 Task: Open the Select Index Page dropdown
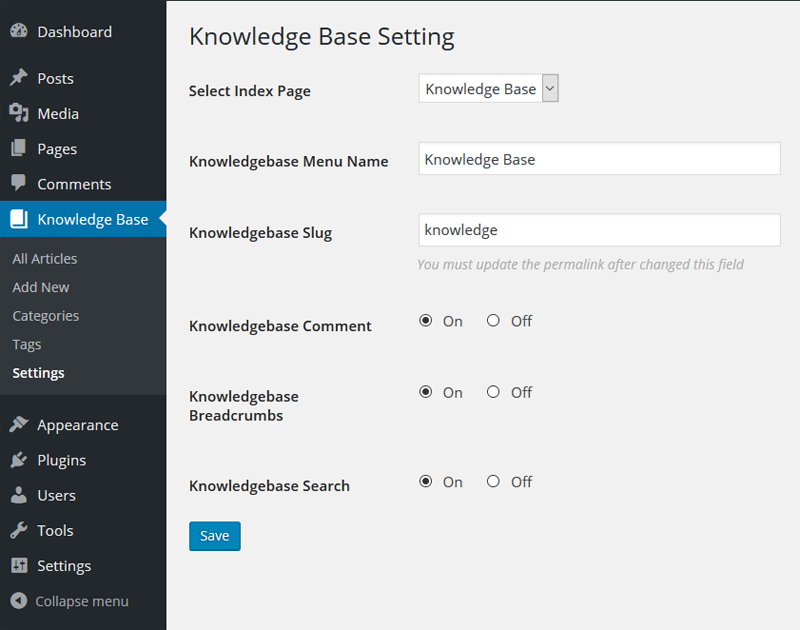point(488,88)
